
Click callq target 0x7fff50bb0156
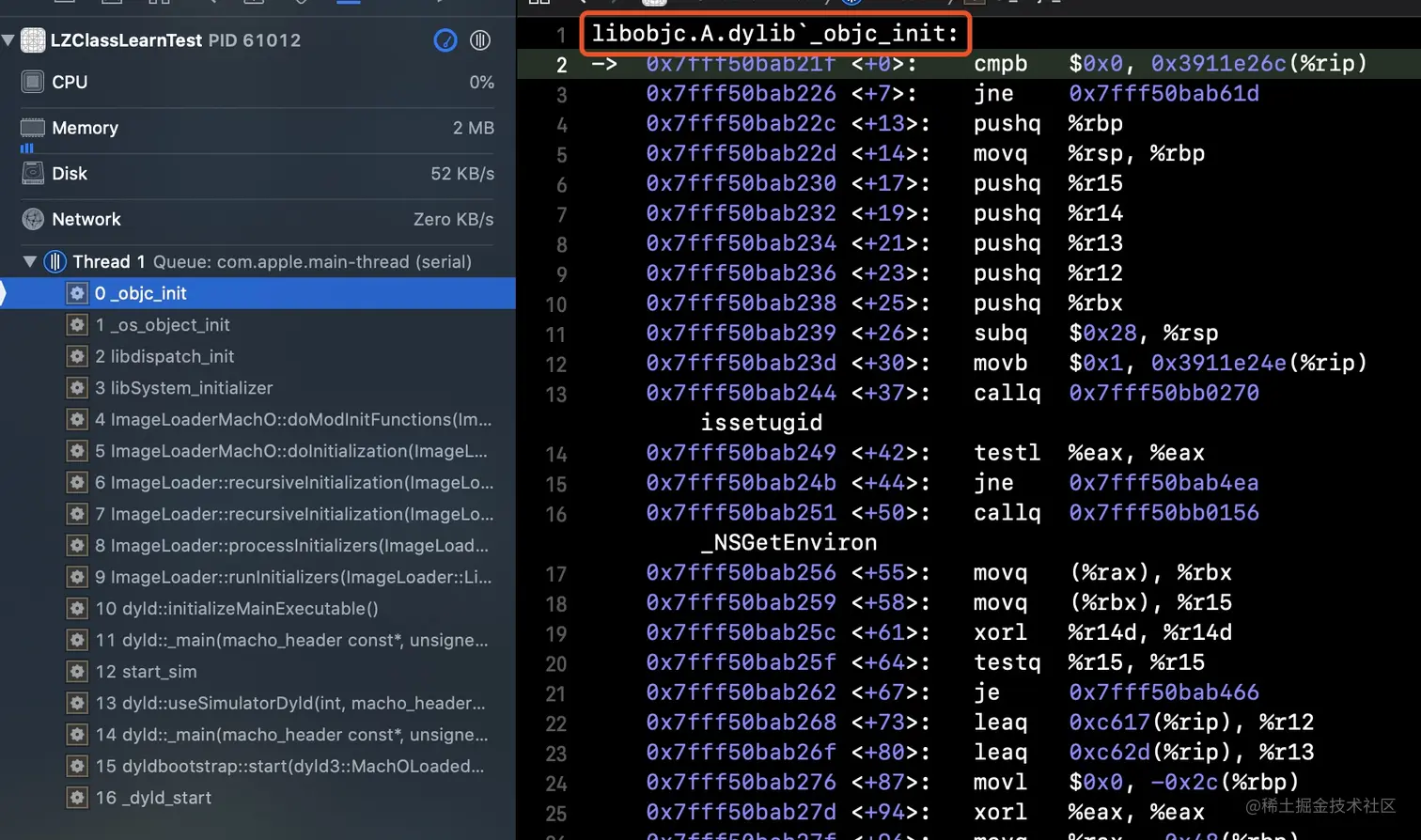tap(1163, 512)
